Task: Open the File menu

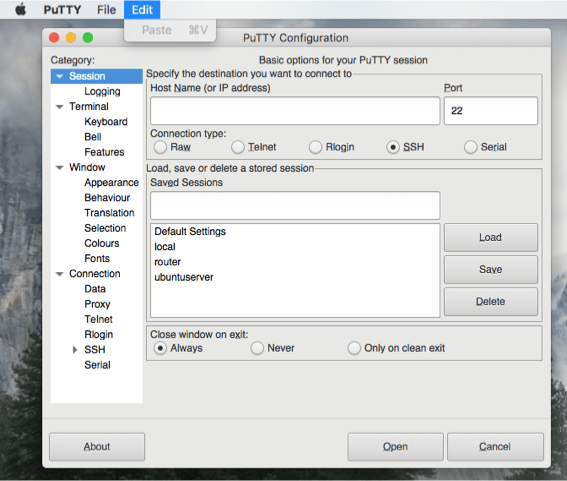Action: click(106, 10)
